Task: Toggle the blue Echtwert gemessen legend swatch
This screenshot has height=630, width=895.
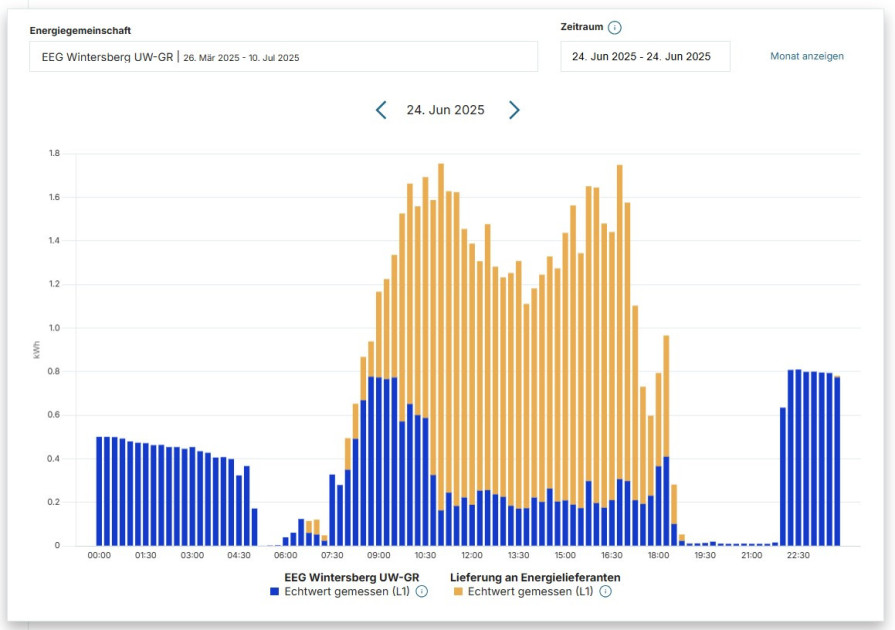Action: pos(275,592)
